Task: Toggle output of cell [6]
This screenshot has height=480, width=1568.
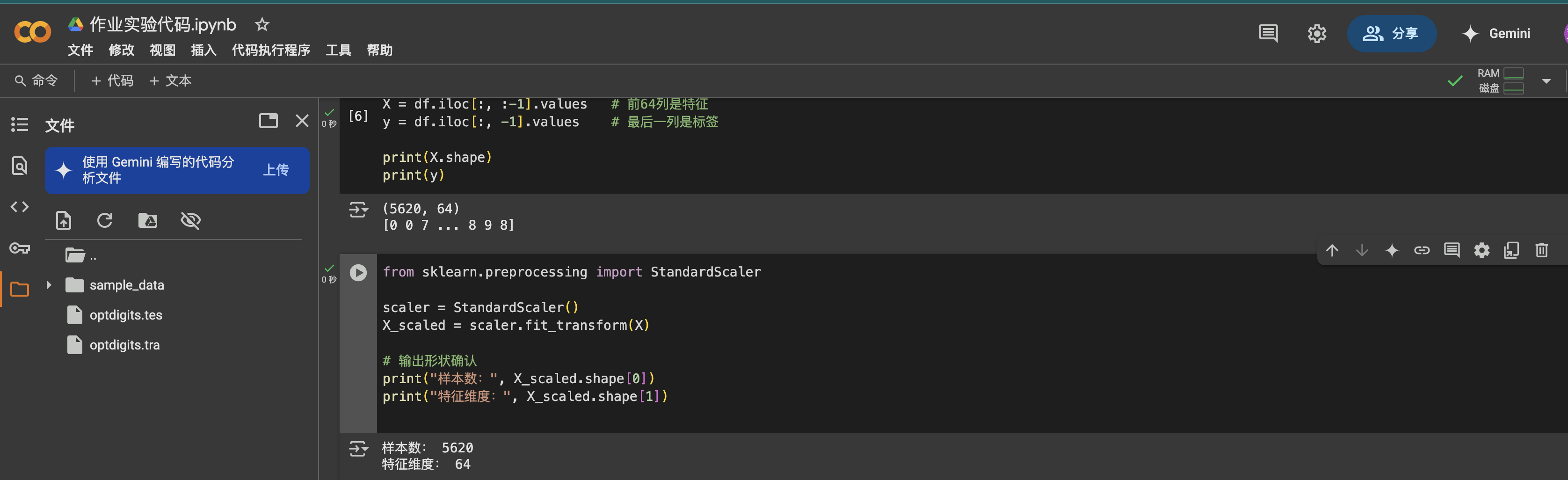Action: click(x=358, y=210)
